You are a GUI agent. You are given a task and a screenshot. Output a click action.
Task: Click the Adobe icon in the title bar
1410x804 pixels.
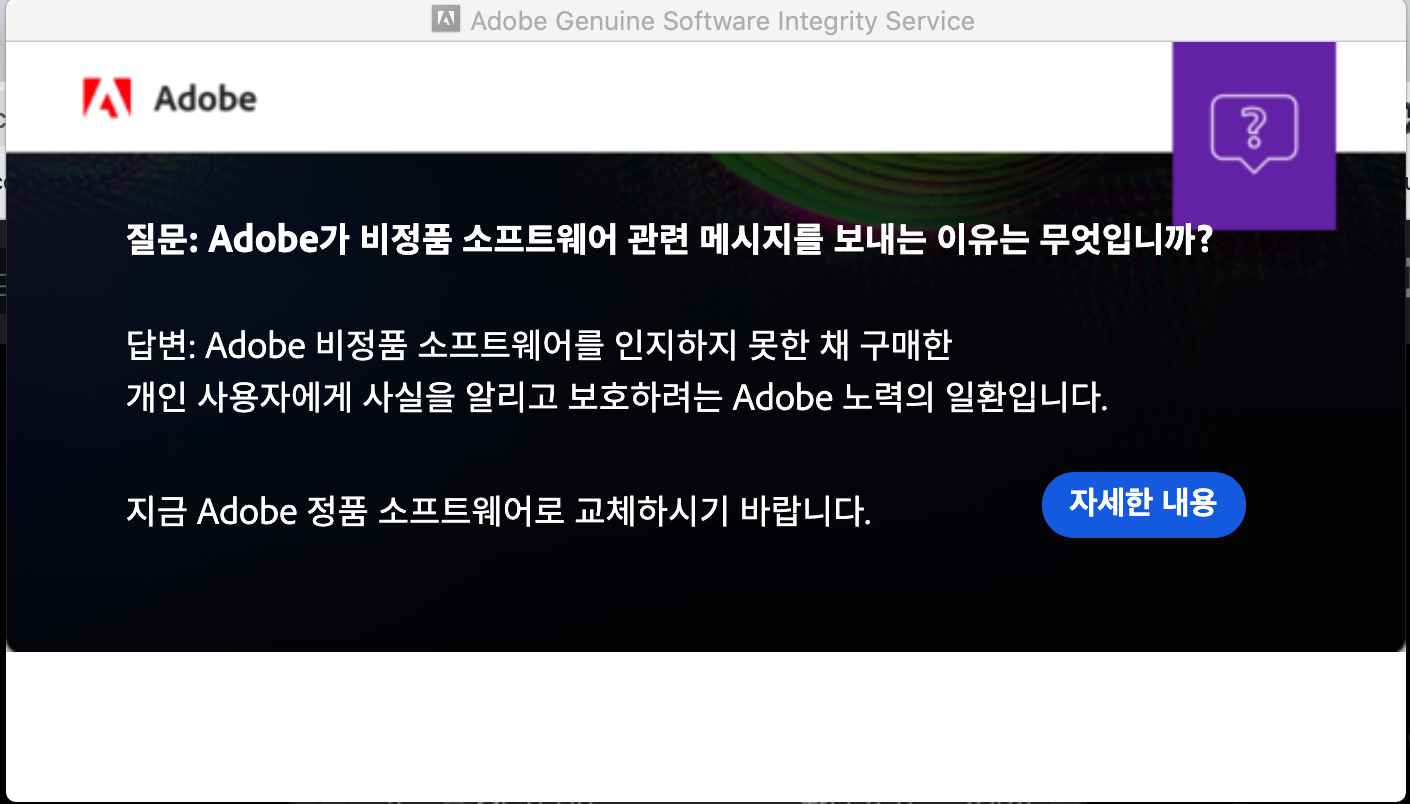click(x=446, y=19)
